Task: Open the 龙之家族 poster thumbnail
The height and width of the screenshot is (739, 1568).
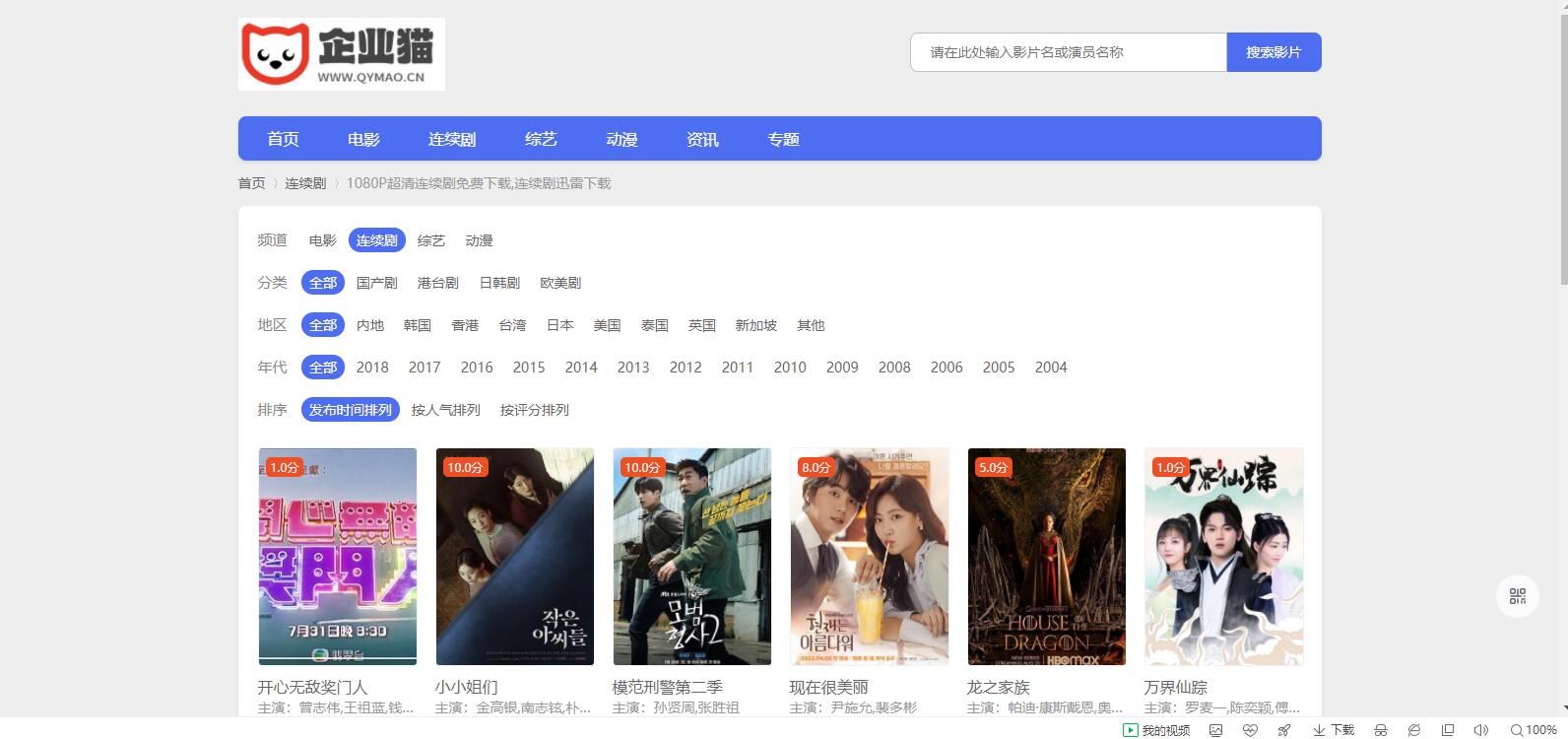Action: coord(1046,557)
